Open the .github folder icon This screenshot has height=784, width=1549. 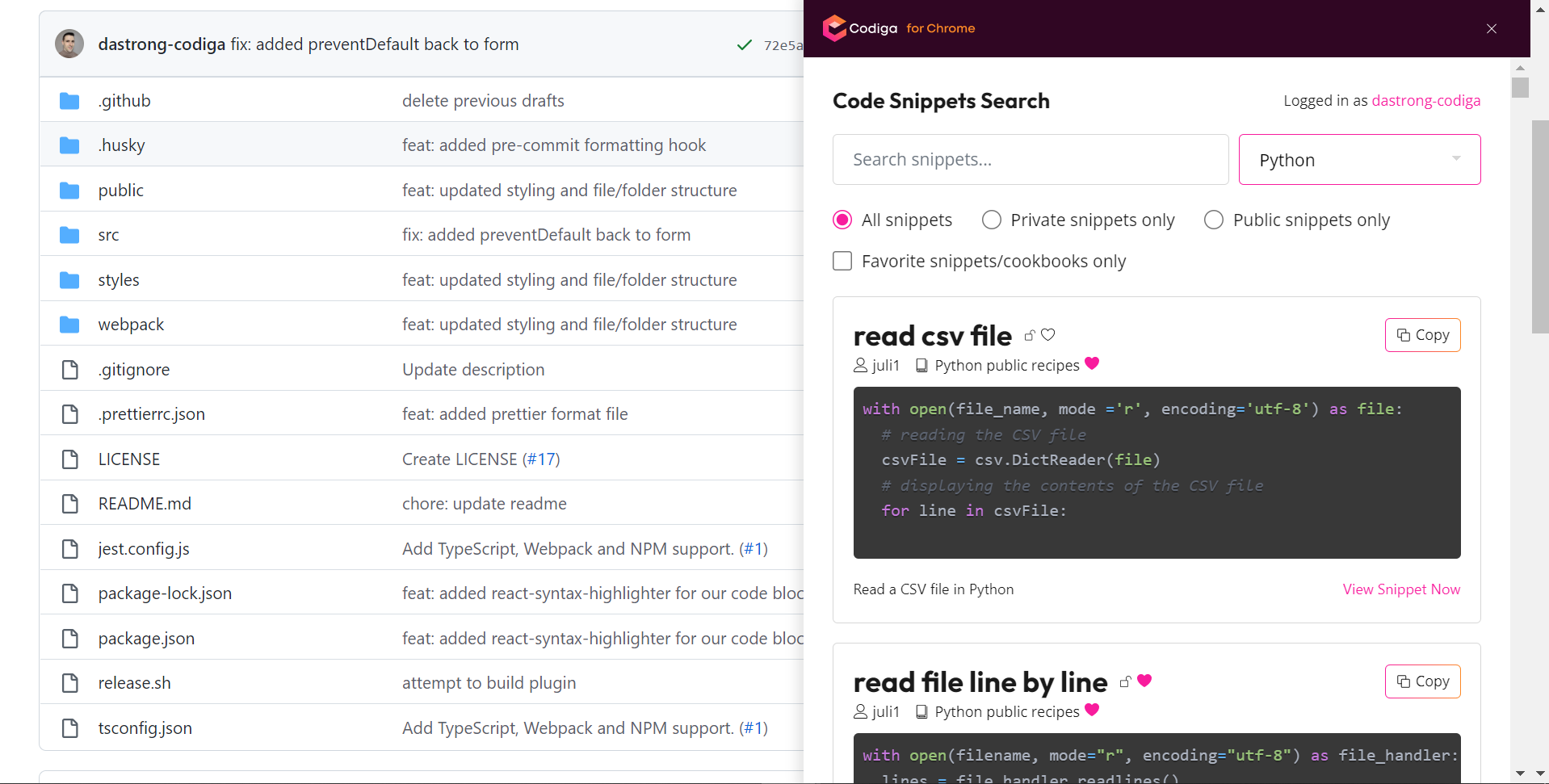point(69,101)
